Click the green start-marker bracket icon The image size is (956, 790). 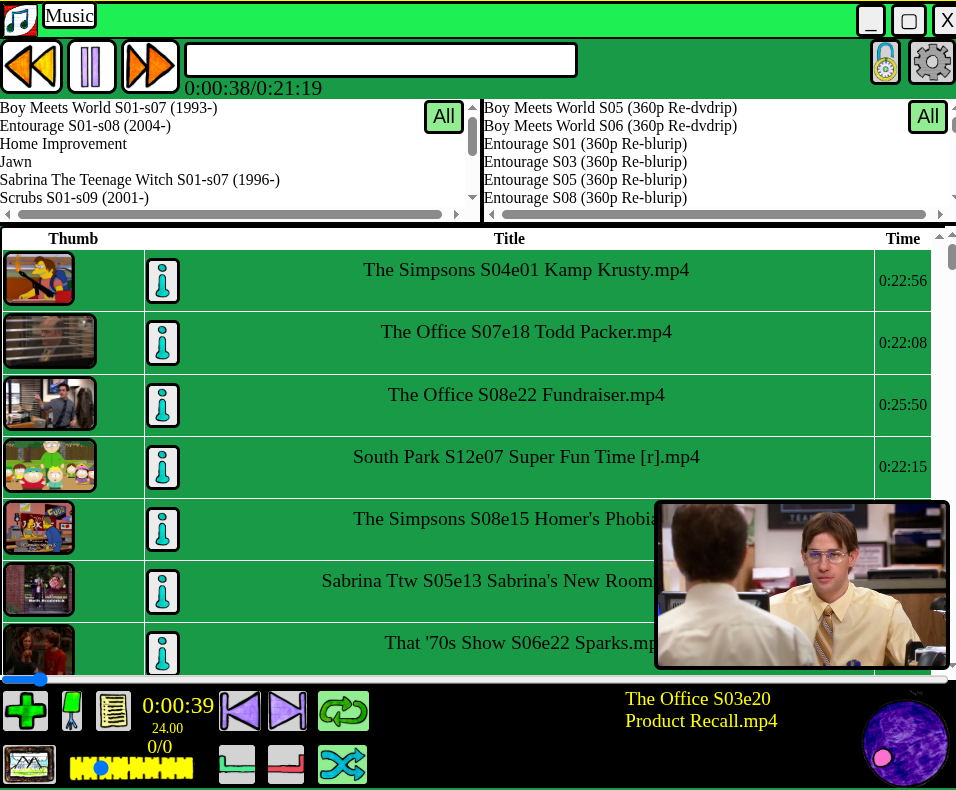click(x=237, y=764)
